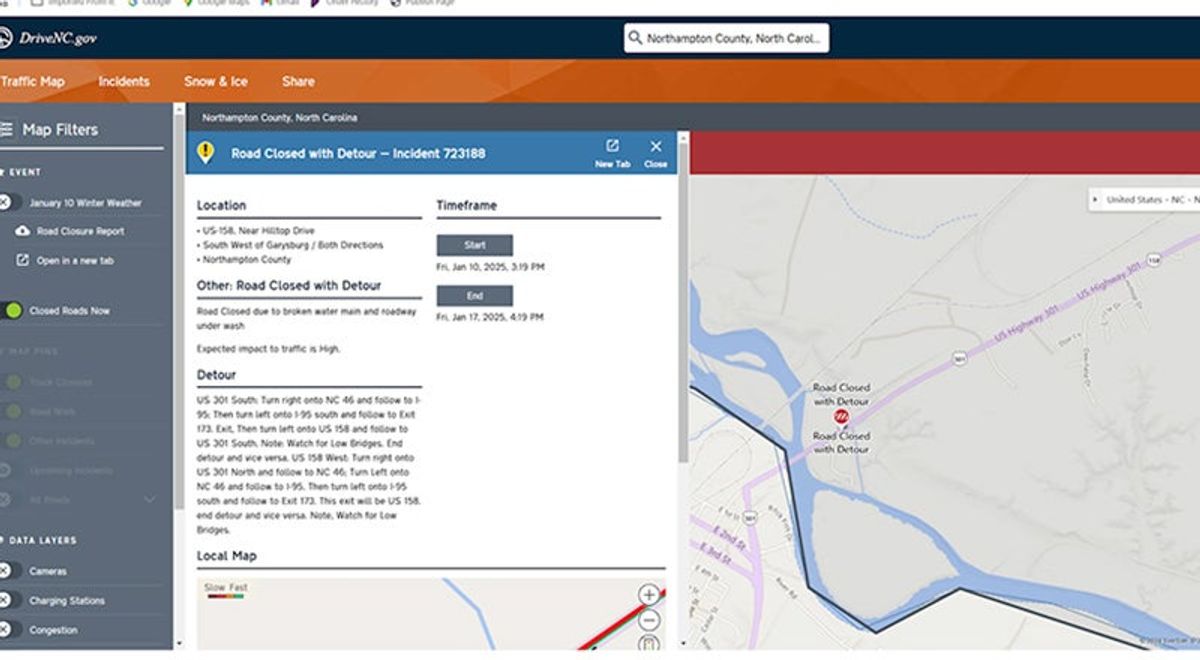Image resolution: width=1200 pixels, height=660 pixels.
Task: Toggle January 10 Winter Weather filter
Action: tap(8, 202)
